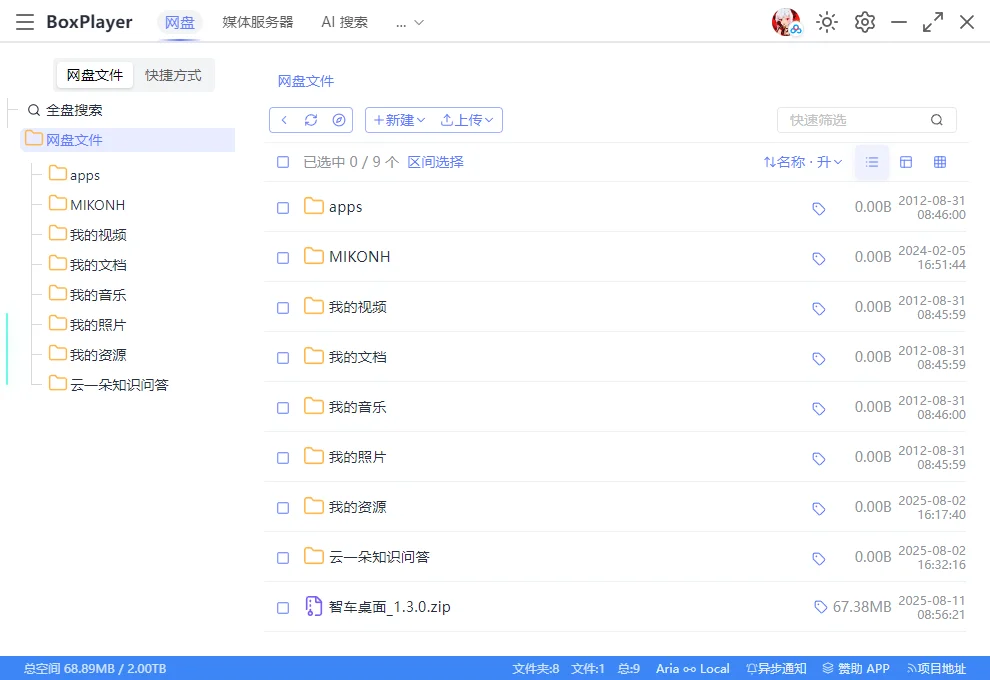990x680 pixels.
Task: Switch to list view layout
Action: click(872, 162)
